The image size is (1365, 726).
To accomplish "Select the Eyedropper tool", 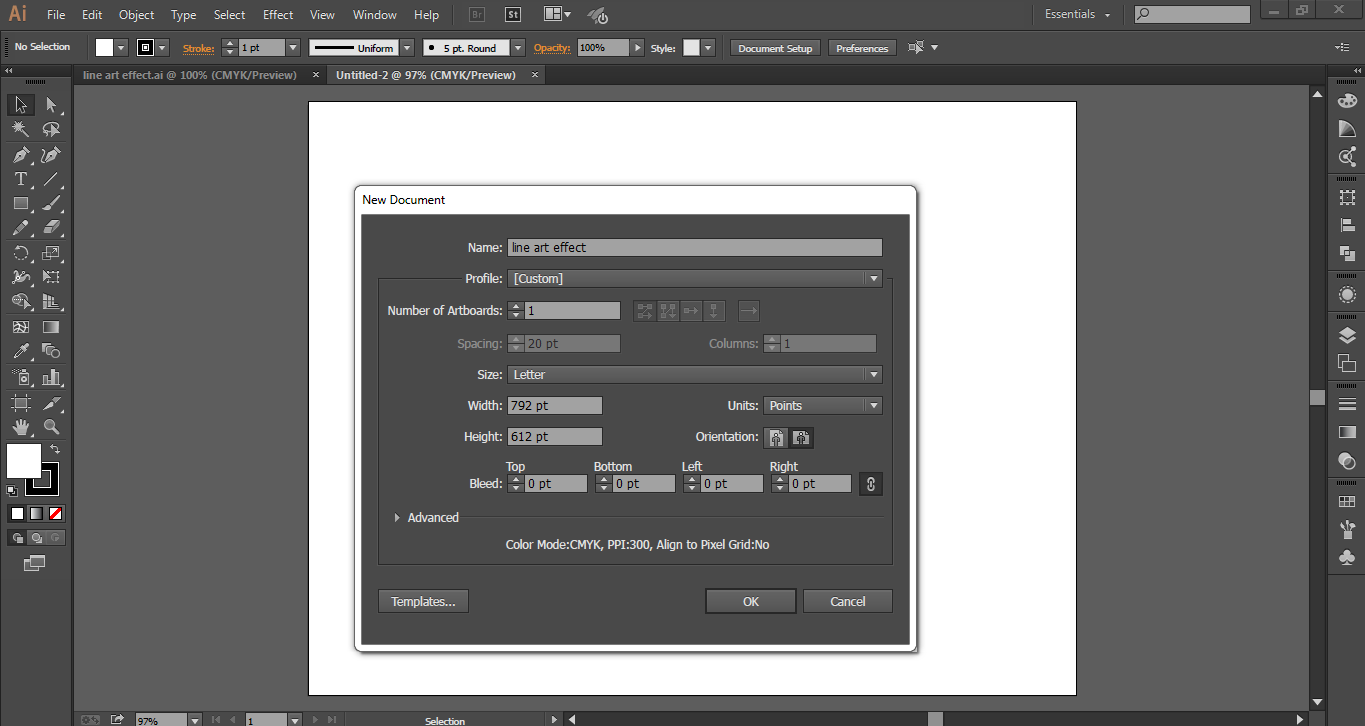I will [x=20, y=351].
